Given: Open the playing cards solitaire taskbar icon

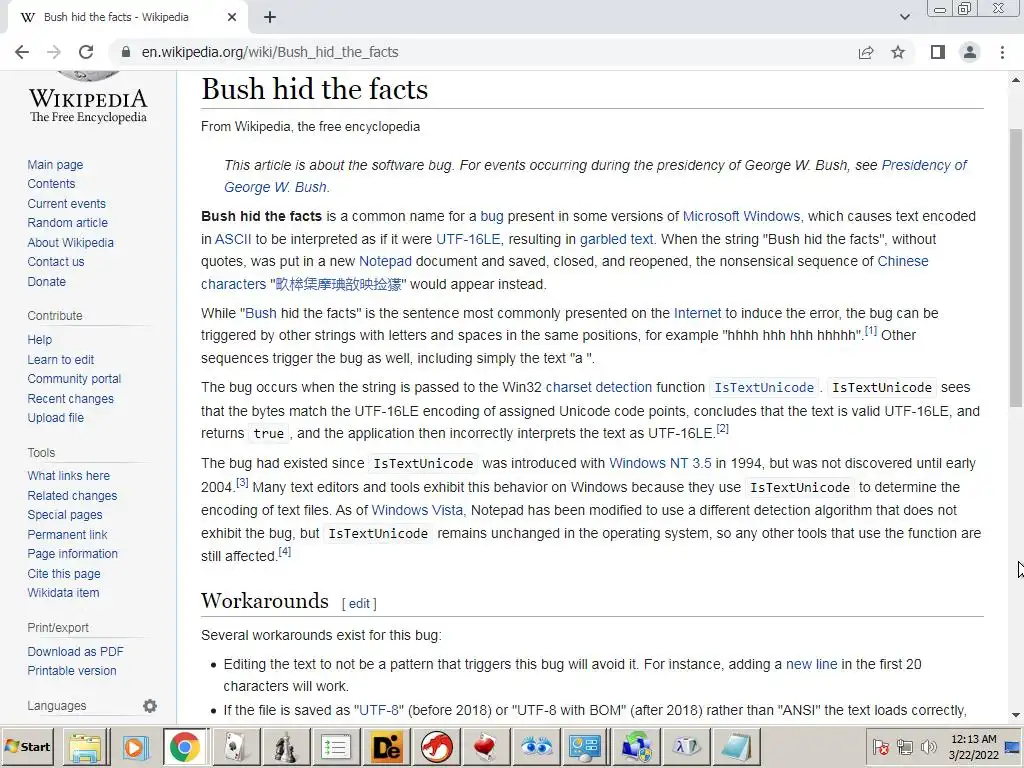Looking at the screenshot, I should point(234,747).
